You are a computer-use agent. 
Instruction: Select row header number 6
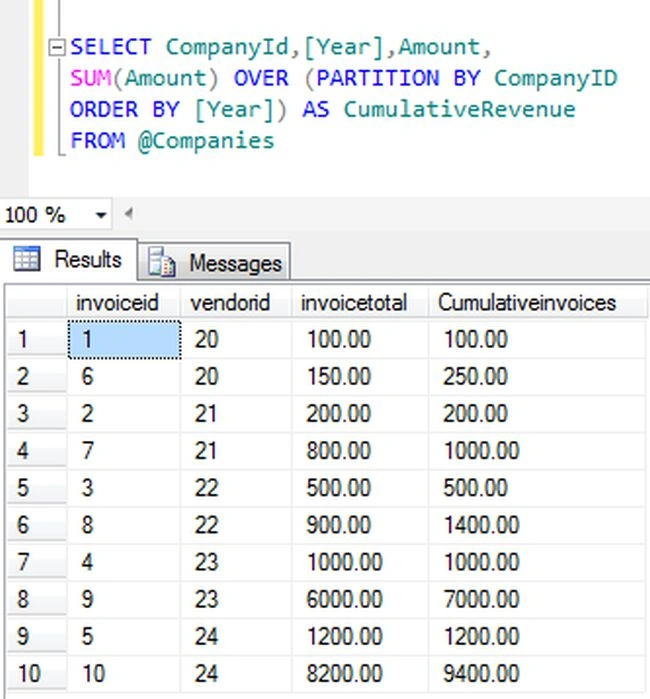(37, 525)
